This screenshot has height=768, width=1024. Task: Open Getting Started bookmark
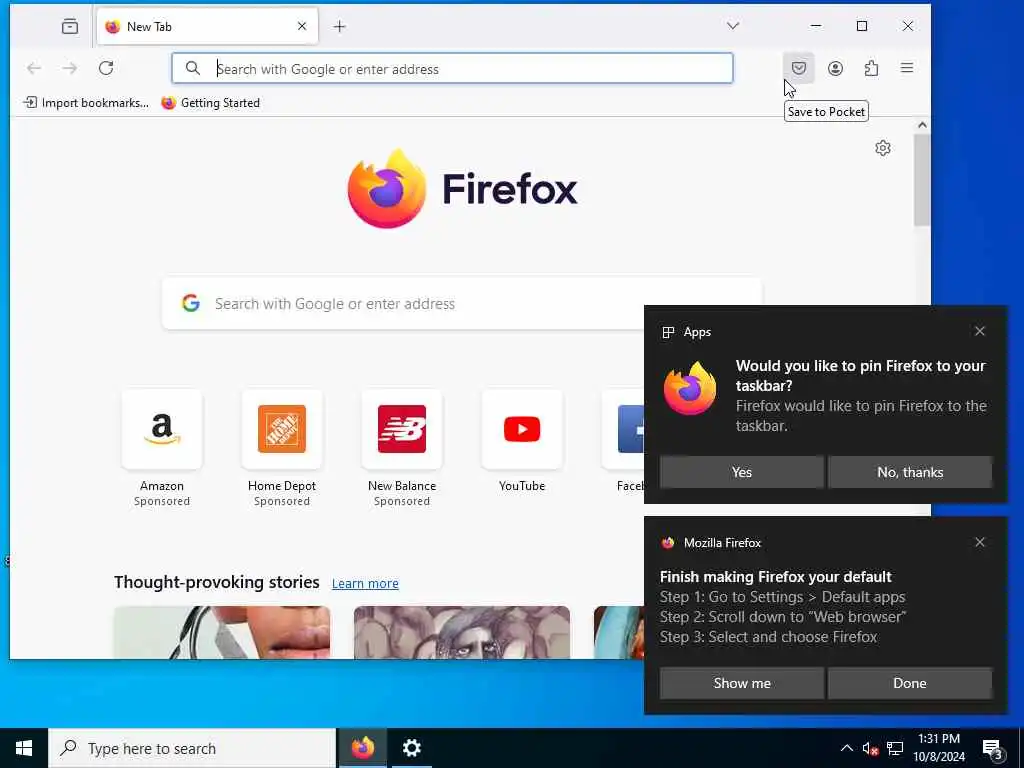tap(211, 103)
